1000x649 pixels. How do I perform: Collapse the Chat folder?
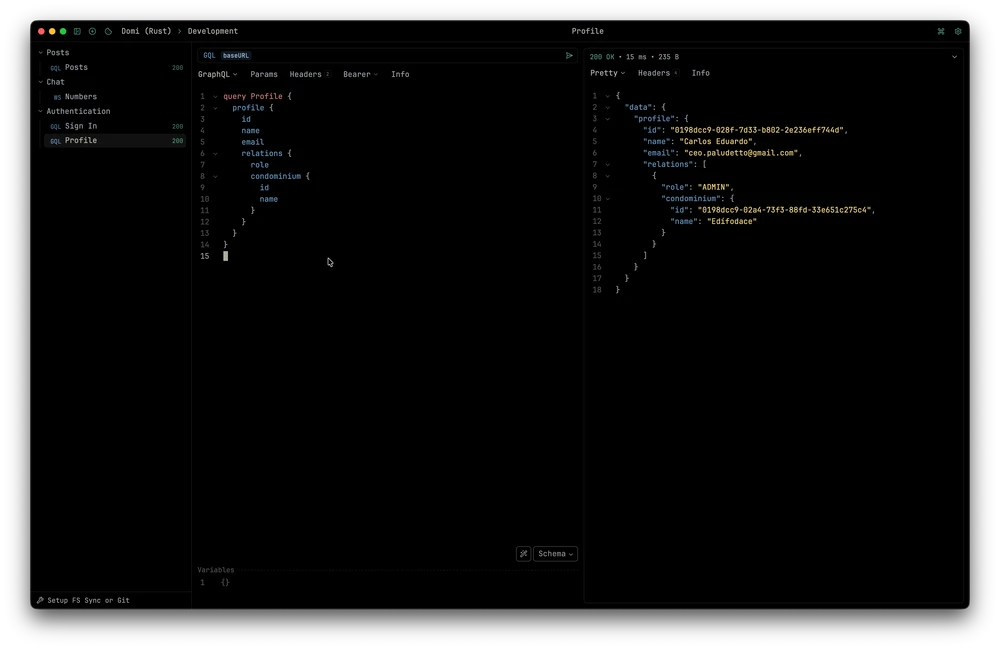point(41,82)
